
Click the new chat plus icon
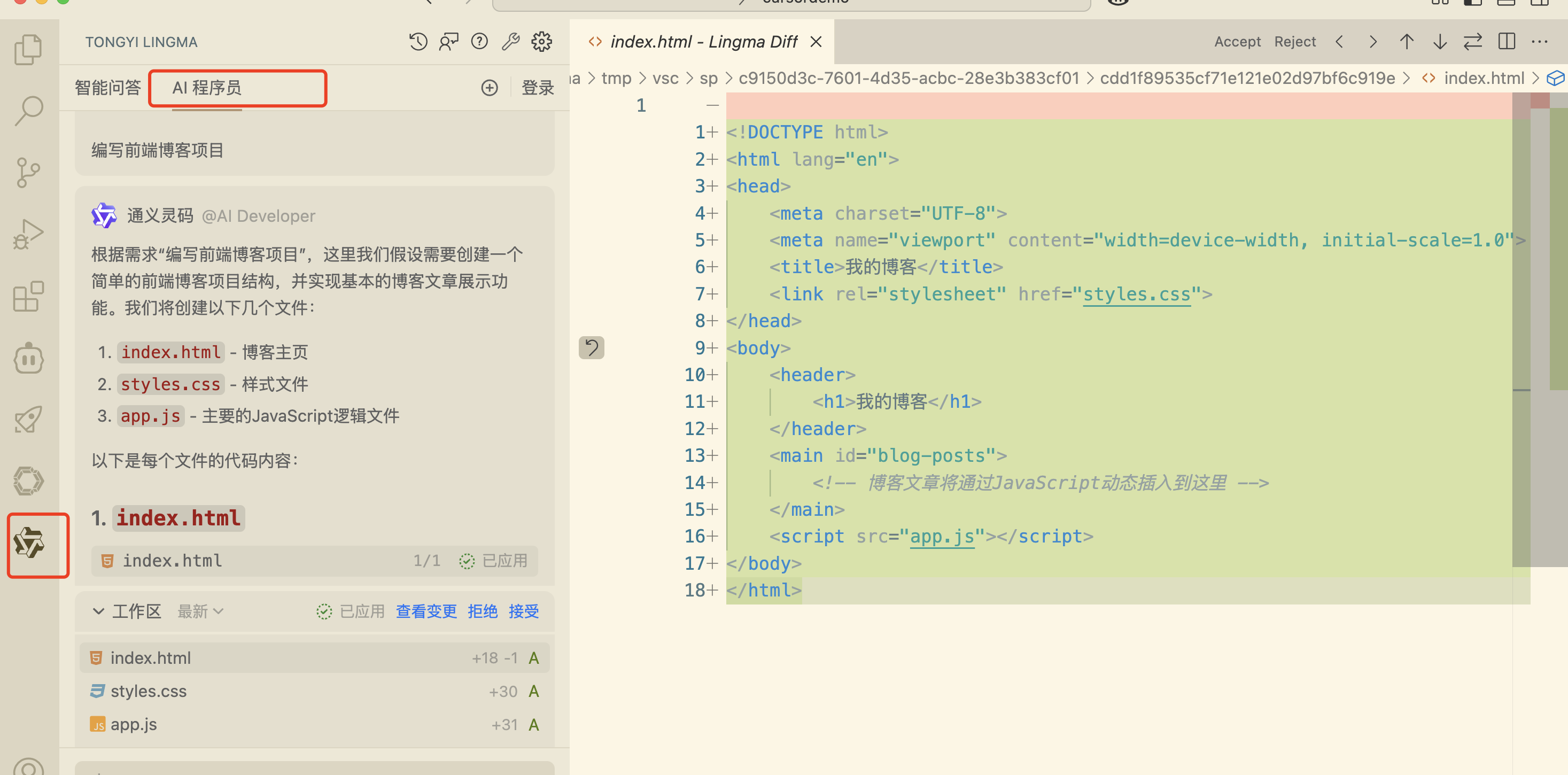(490, 88)
